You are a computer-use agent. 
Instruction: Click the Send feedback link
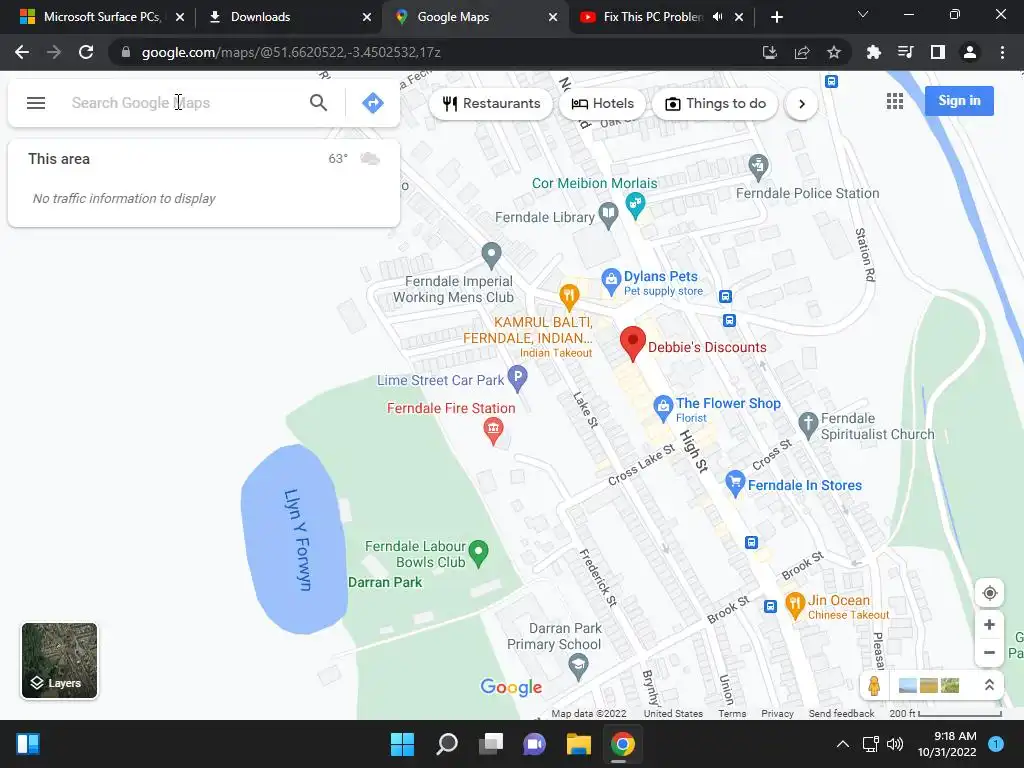841,714
